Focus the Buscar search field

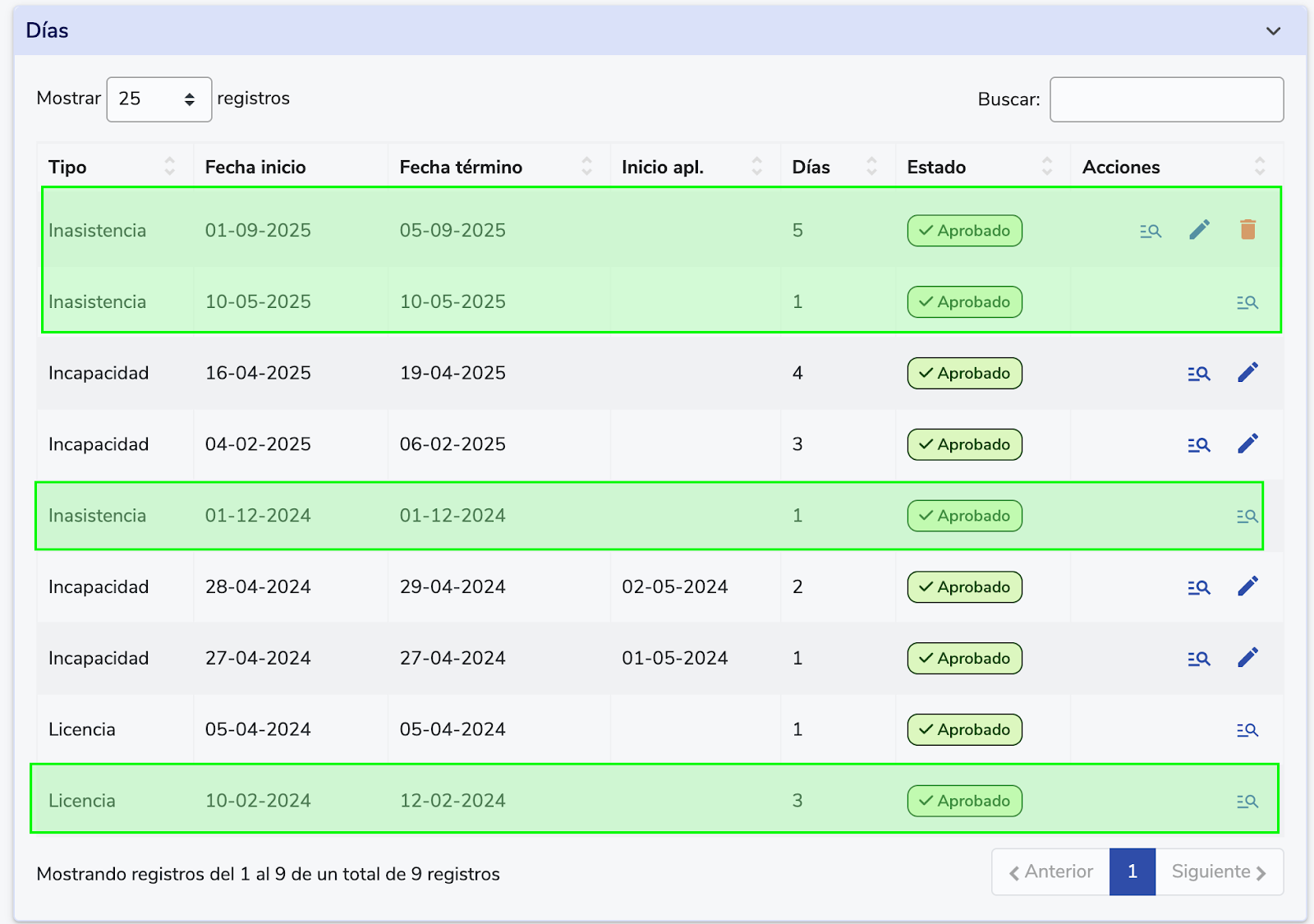pyautogui.click(x=1166, y=99)
